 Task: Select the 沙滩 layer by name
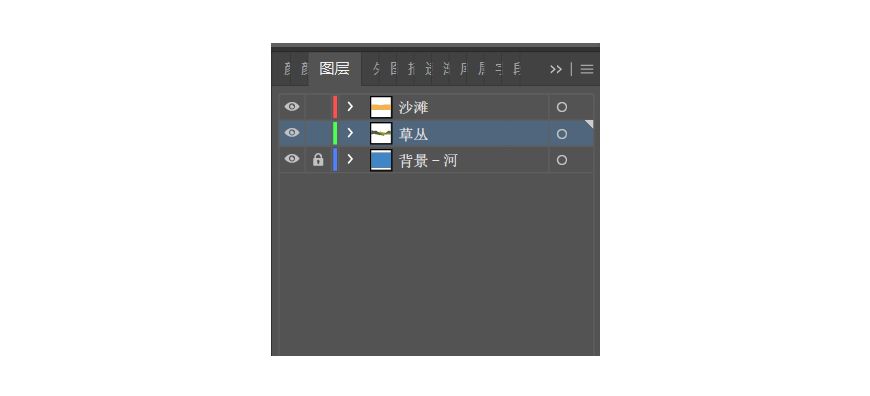413,108
